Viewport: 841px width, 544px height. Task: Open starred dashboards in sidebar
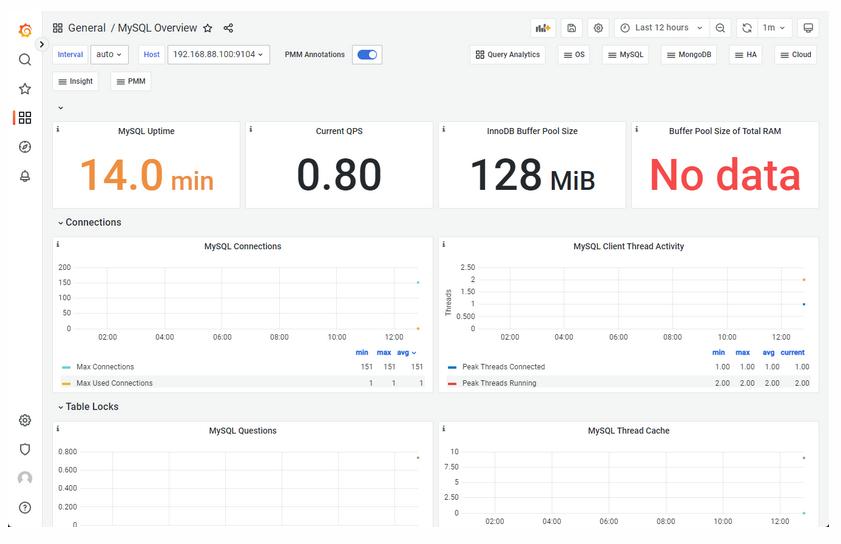point(25,89)
